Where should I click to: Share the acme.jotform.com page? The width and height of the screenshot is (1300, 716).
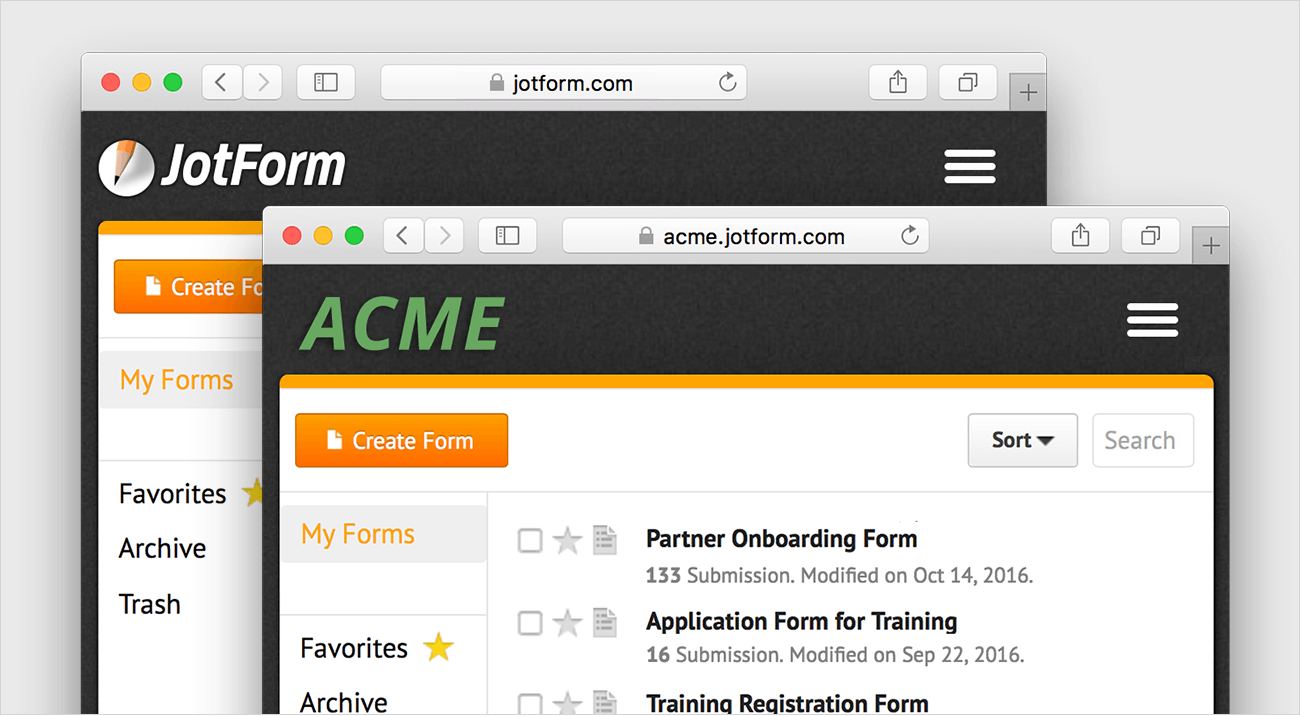[x=1080, y=236]
